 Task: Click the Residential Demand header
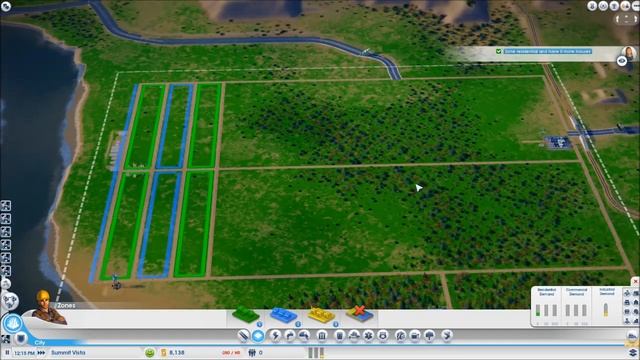click(x=547, y=291)
